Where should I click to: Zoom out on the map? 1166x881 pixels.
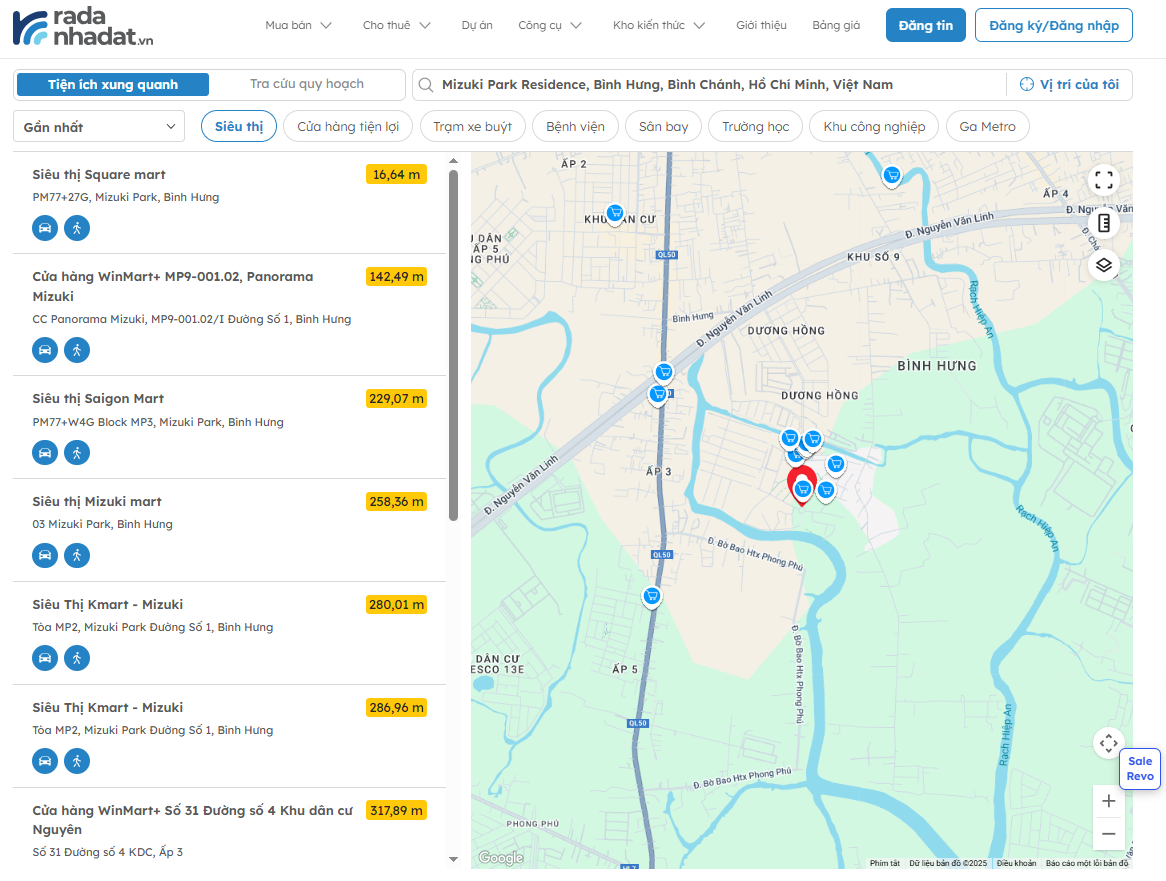(x=1108, y=834)
